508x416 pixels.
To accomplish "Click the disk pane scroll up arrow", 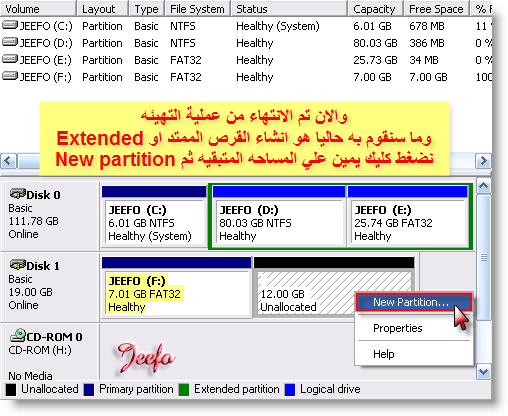I will point(484,186).
